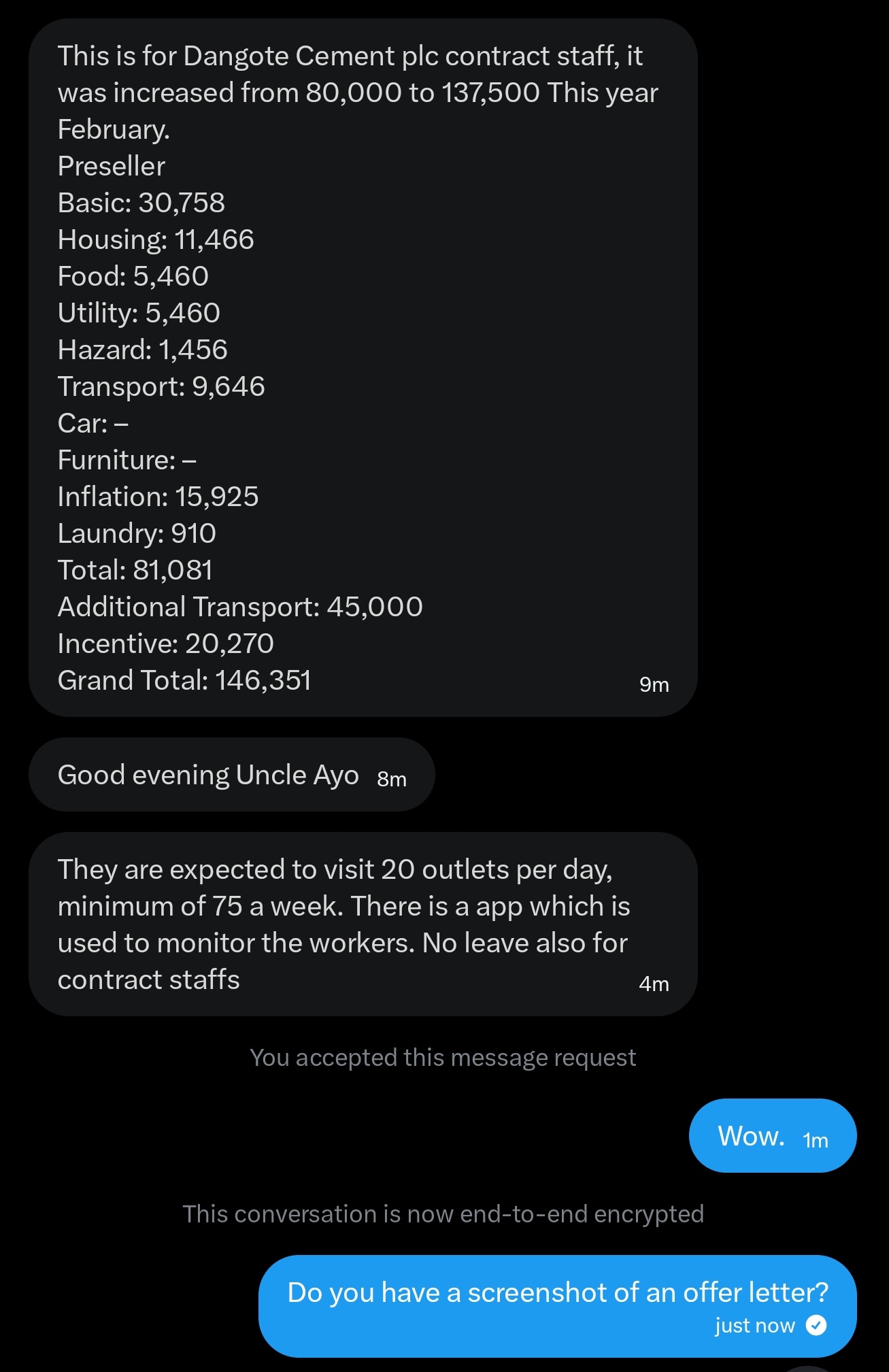889x1372 pixels.
Task: Tap the 4m timestamp on outlets message
Action: (x=654, y=984)
